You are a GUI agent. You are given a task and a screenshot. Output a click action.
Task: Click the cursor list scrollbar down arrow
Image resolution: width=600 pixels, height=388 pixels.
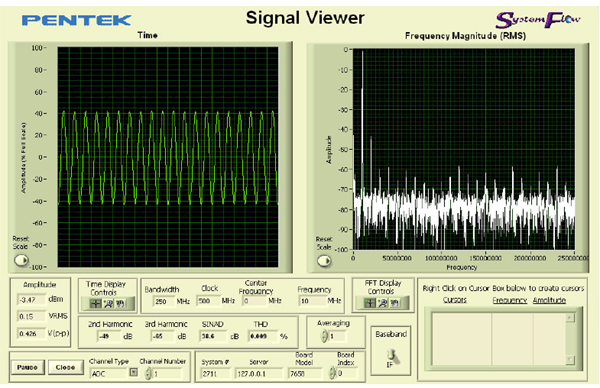pos(570,360)
